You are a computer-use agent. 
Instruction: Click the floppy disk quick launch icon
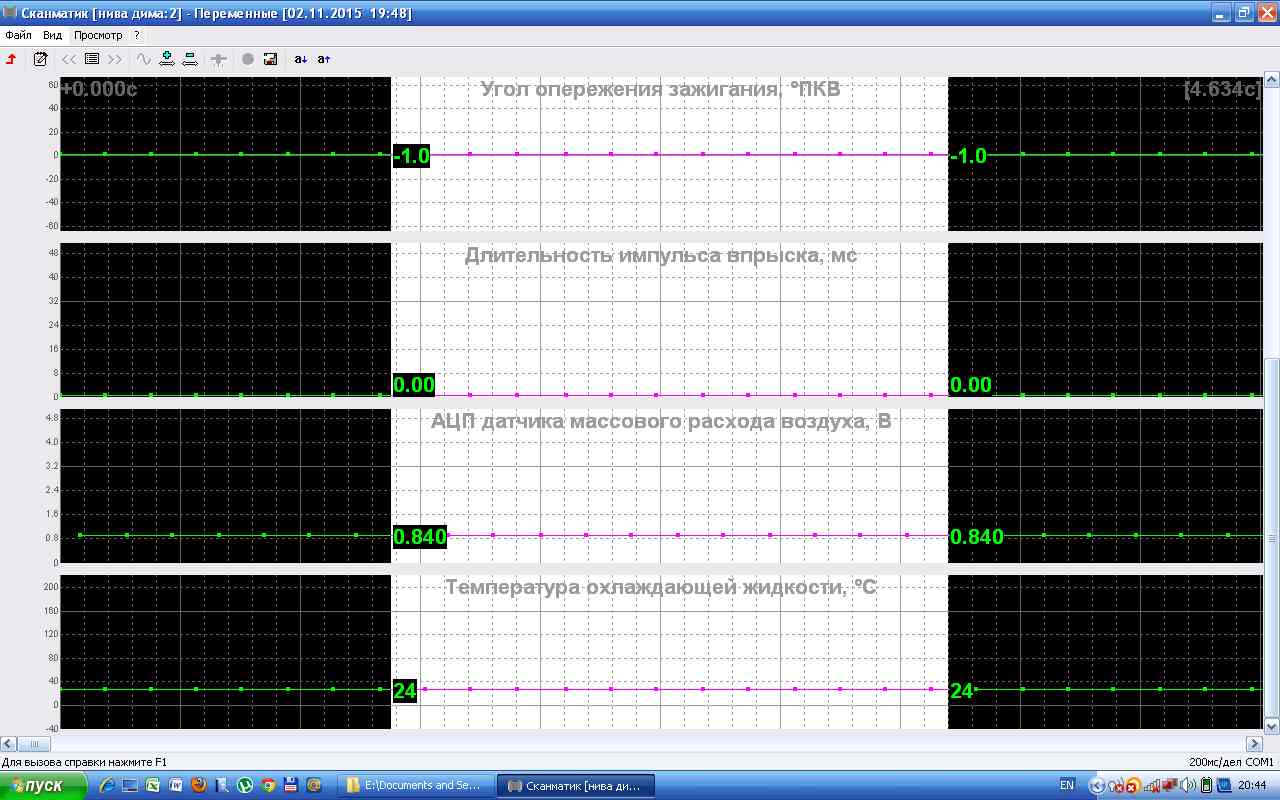[x=291, y=785]
